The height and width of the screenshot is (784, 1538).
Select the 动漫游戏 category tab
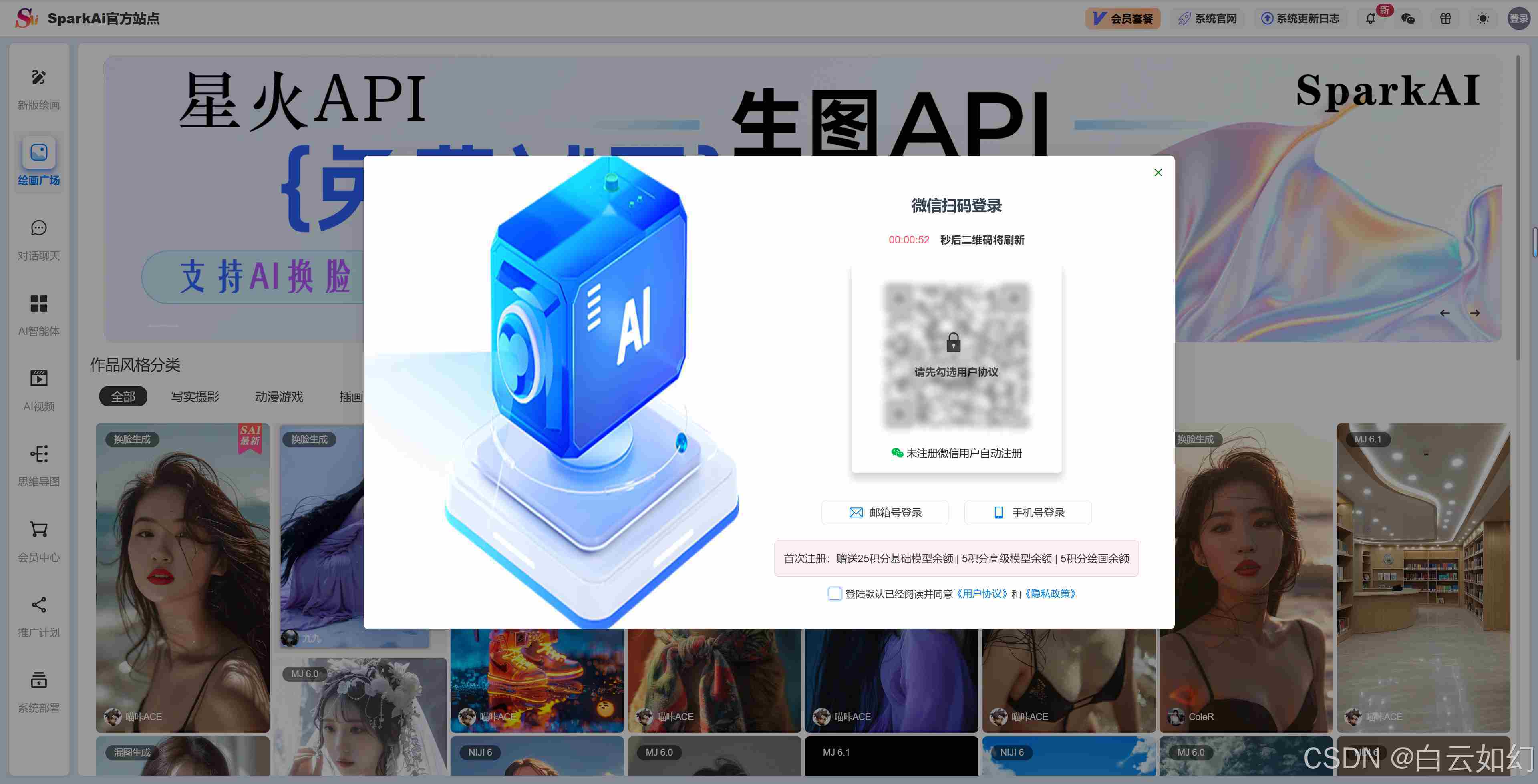[279, 396]
